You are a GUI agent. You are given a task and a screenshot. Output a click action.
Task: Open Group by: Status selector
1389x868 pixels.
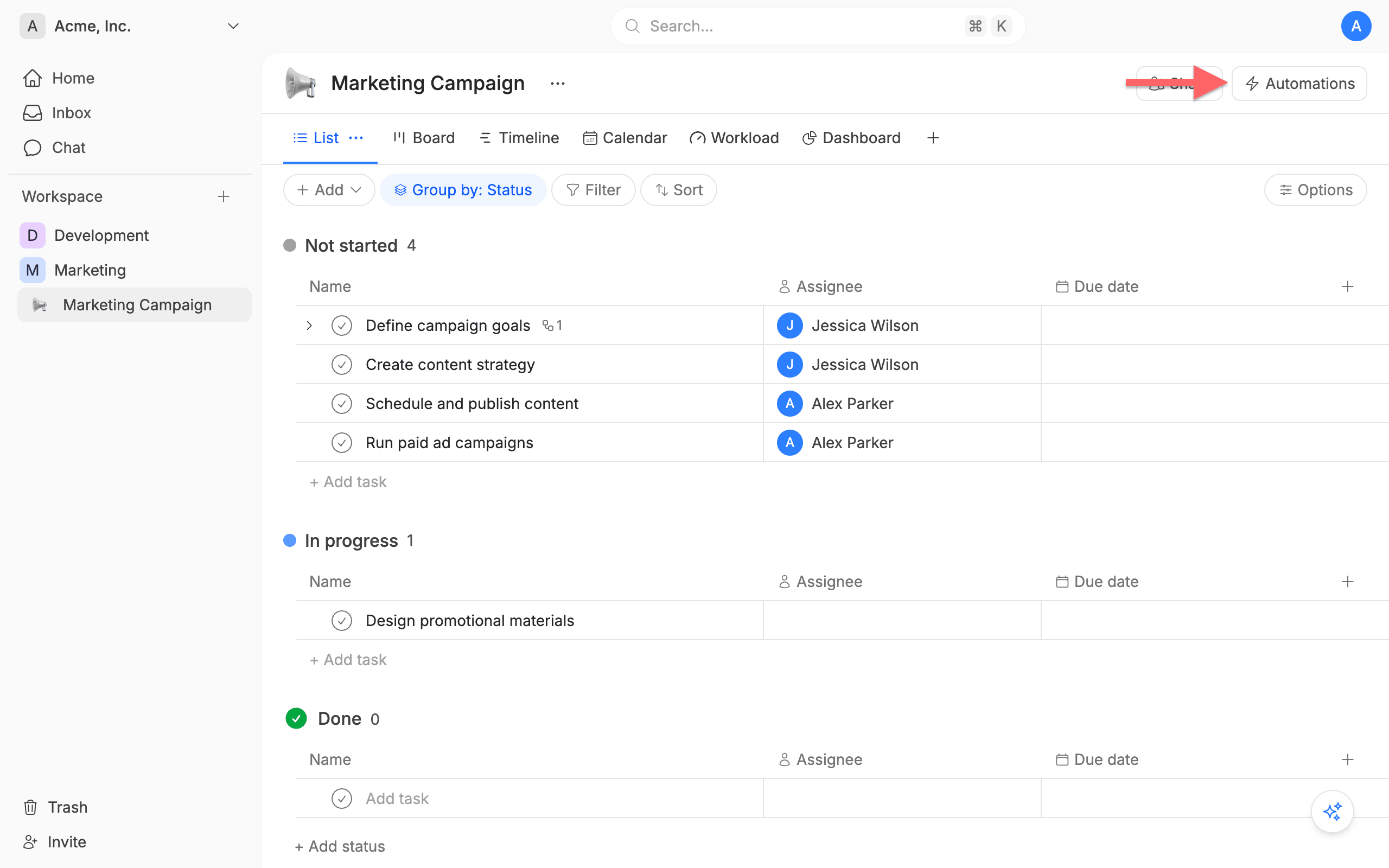[463, 190]
